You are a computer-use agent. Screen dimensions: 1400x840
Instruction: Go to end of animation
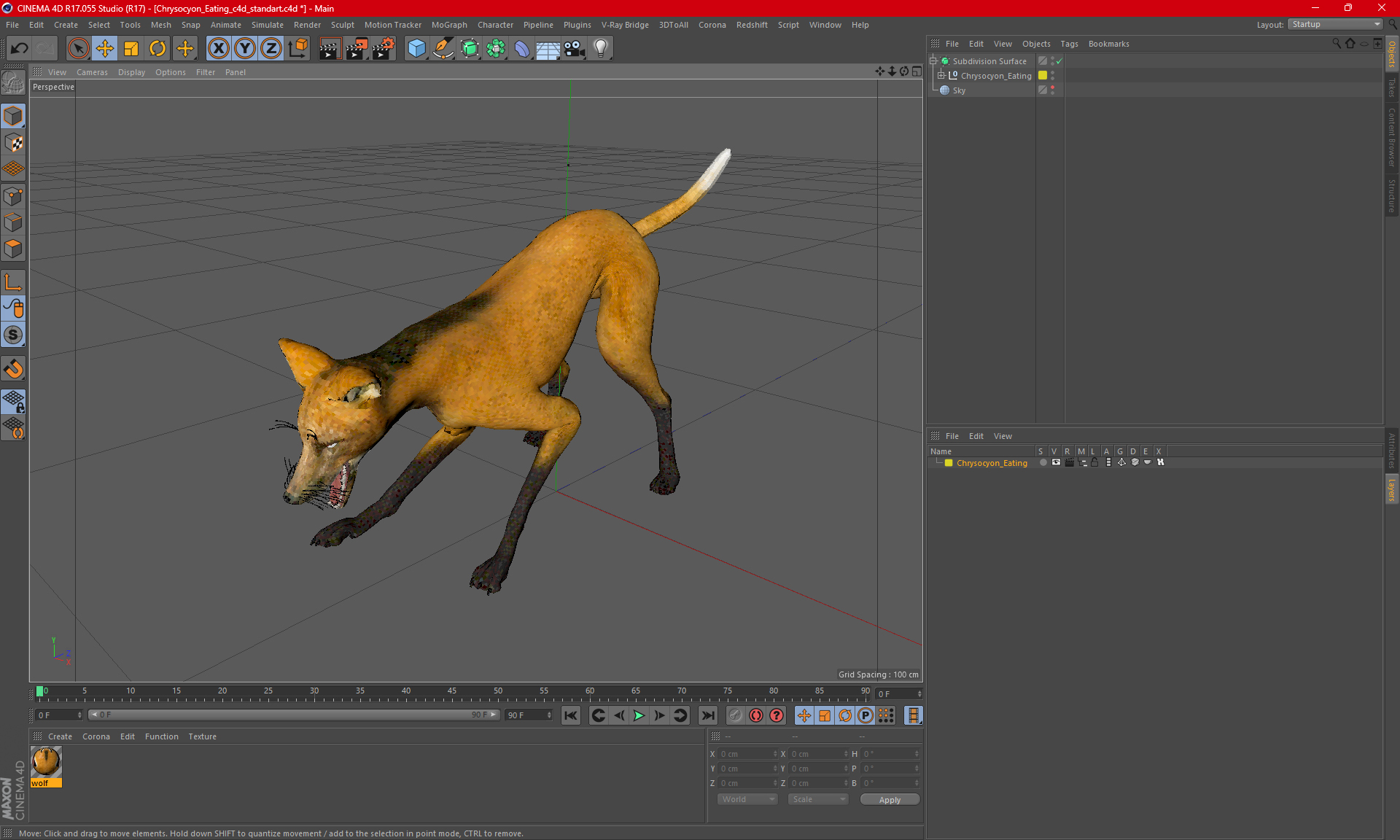pyautogui.click(x=707, y=715)
